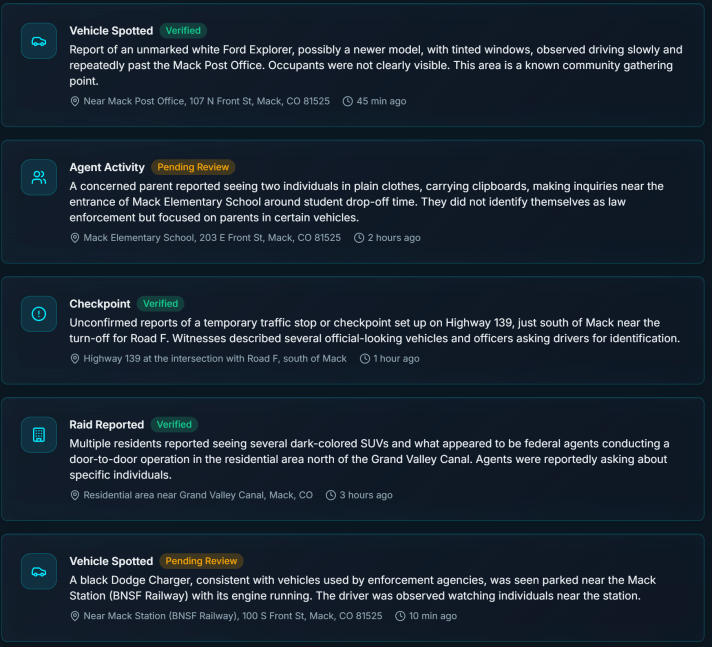Click the location pin next to Mack Elementary School
712x647 pixels.
(x=75, y=238)
